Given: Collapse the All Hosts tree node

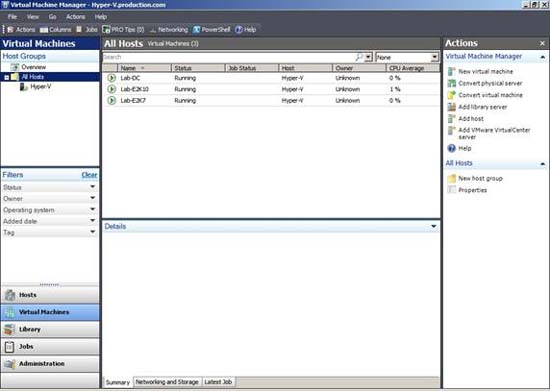Looking at the screenshot, I should (x=7, y=77).
